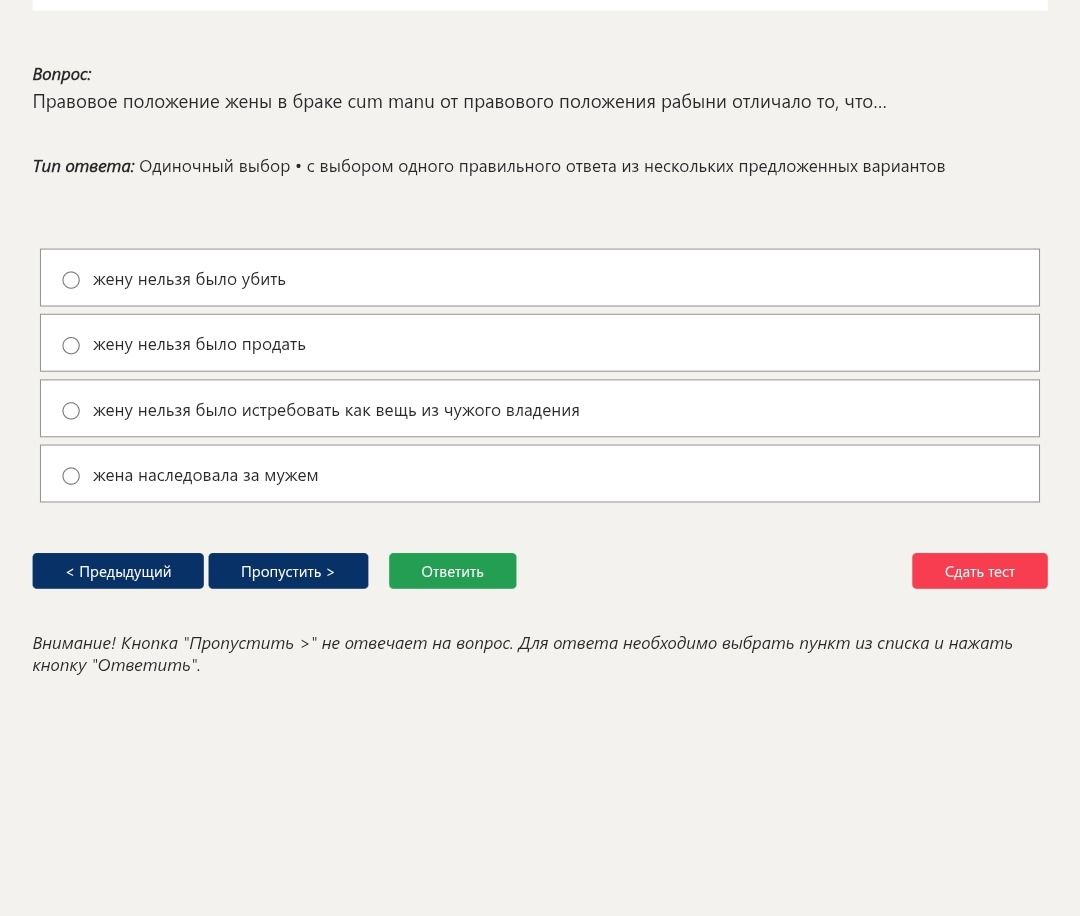This screenshot has height=916, width=1080.
Task: Go back with the '< Предыдущий' button
Action: pos(118,571)
